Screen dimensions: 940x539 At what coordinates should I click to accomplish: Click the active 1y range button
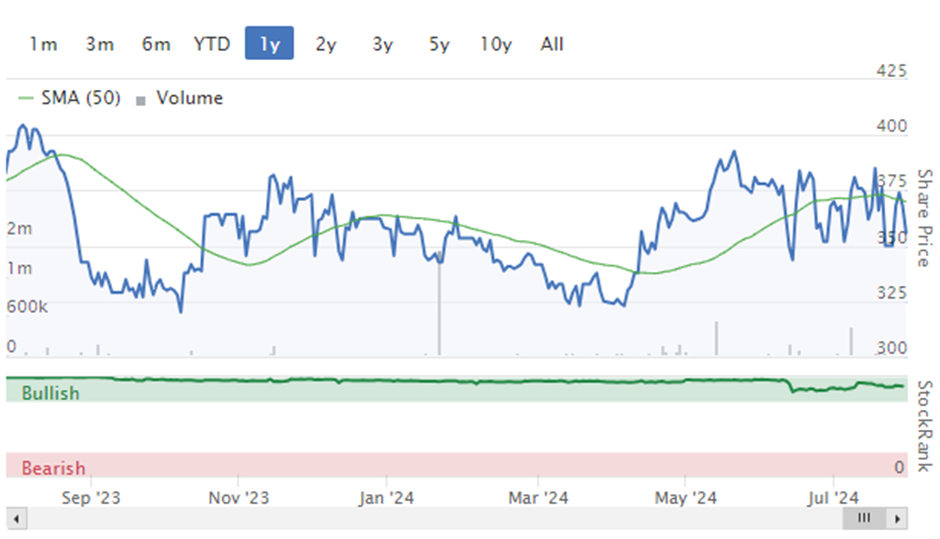269,43
